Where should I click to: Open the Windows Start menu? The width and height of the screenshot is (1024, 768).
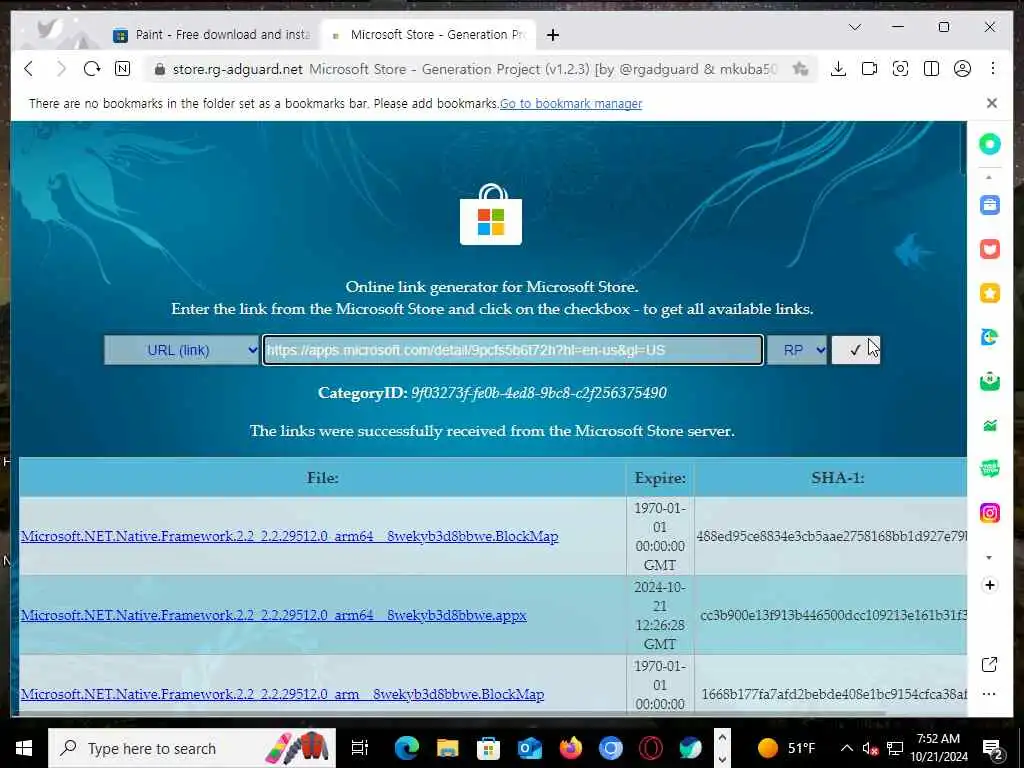[x=24, y=748]
